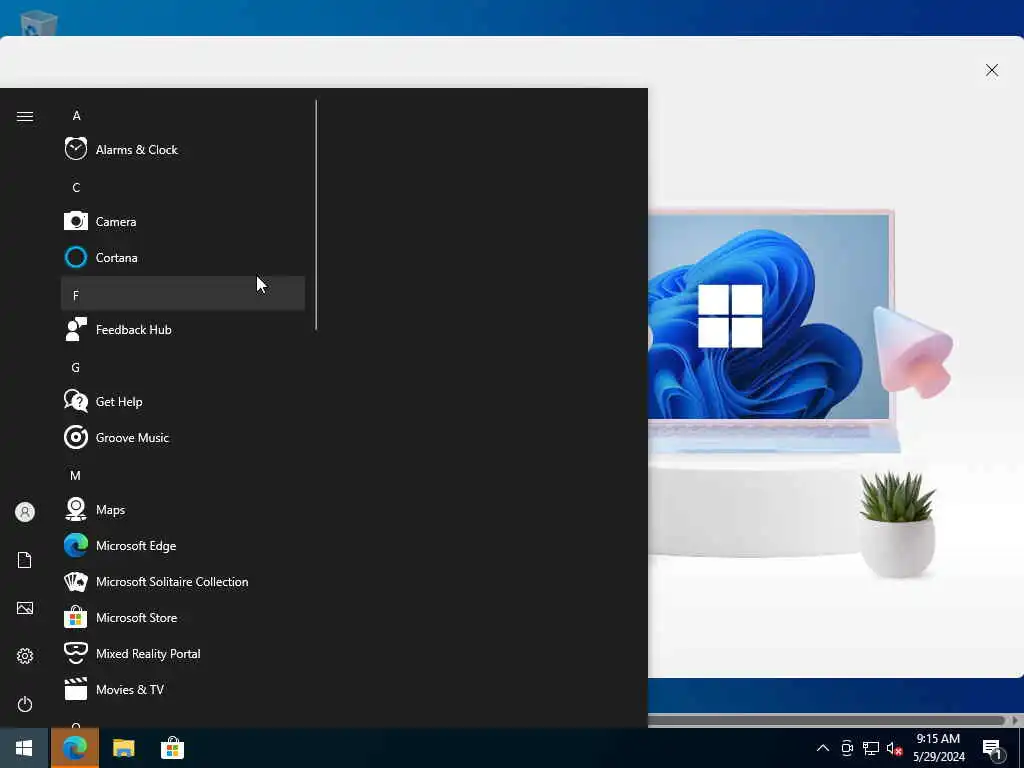Image resolution: width=1024 pixels, height=768 pixels.
Task: Open Feedback Hub icon
Action: 76,329
